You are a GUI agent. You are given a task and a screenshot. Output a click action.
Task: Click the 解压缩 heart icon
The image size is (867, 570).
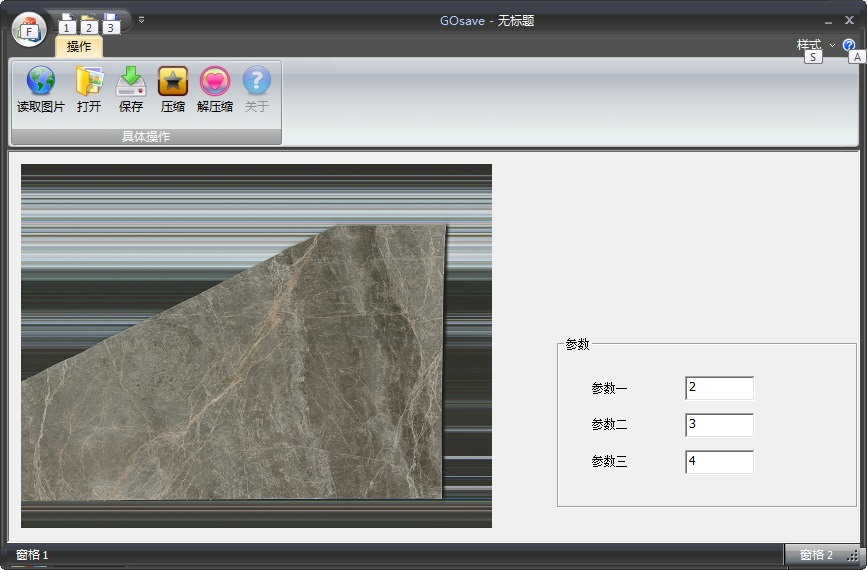click(x=215, y=82)
